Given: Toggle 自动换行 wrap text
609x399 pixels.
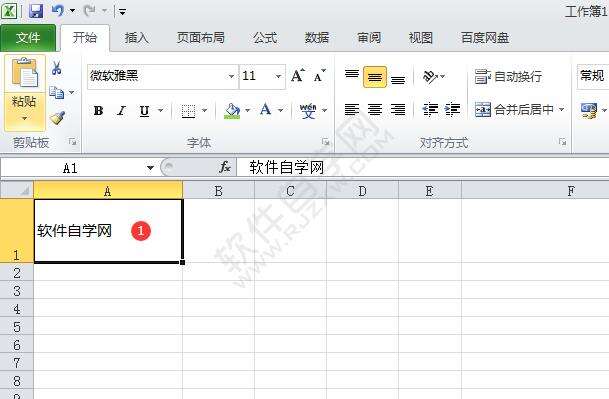Looking at the screenshot, I should tap(508, 77).
